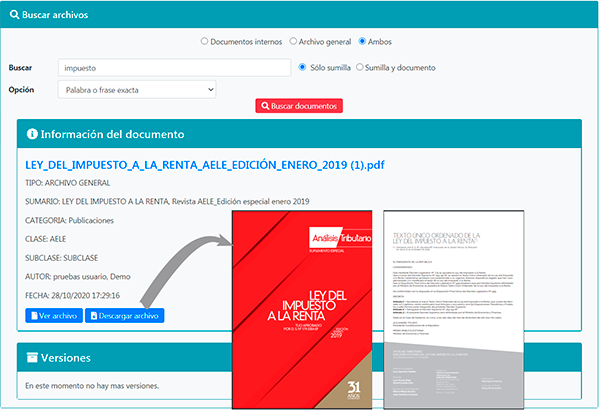The image size is (600, 413).
Task: Click the magnifier icon beside Buscar archivos
Action: pos(15,15)
